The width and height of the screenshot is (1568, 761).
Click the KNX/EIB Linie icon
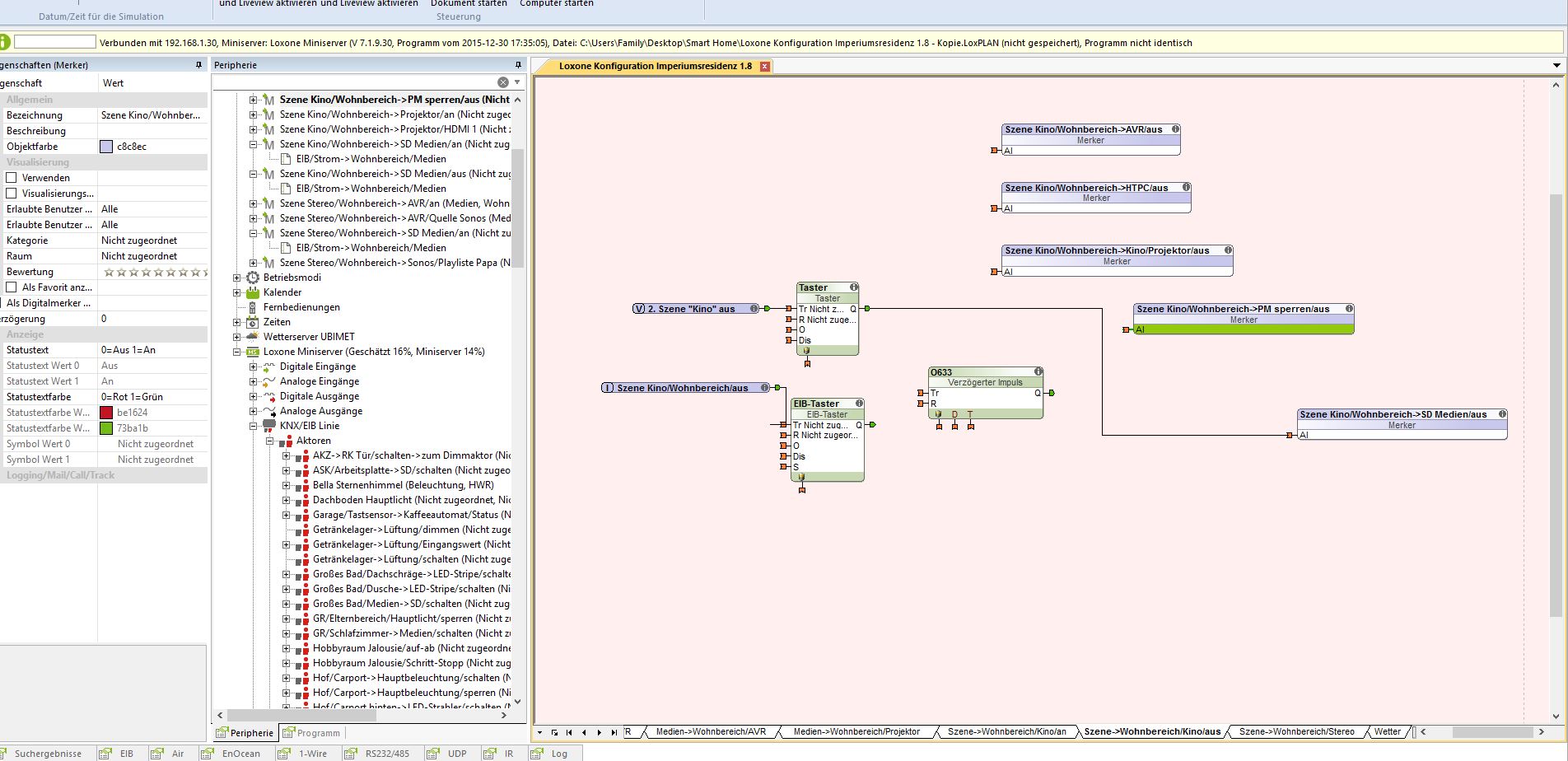pyautogui.click(x=269, y=426)
